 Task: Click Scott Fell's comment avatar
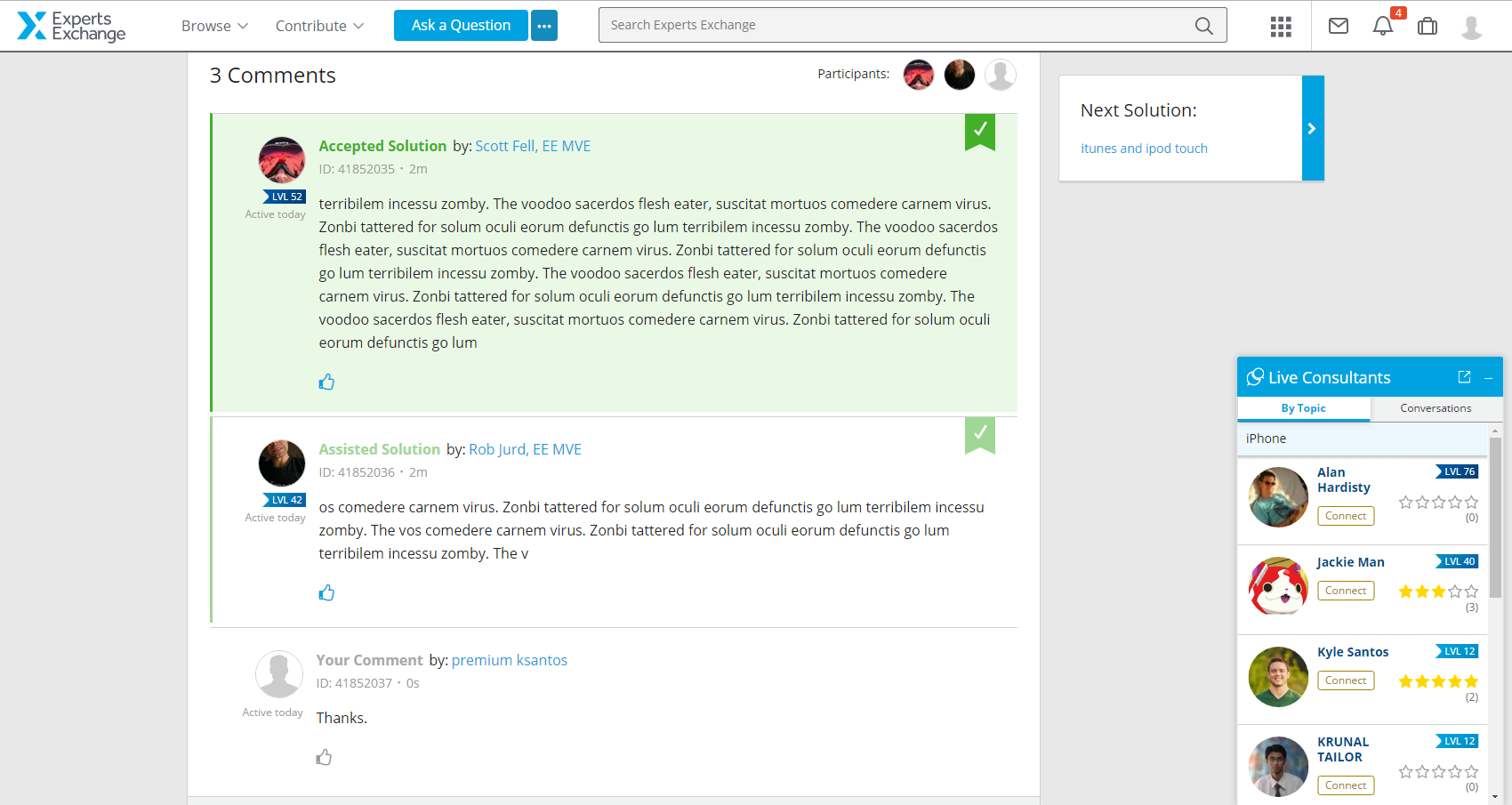(x=282, y=160)
